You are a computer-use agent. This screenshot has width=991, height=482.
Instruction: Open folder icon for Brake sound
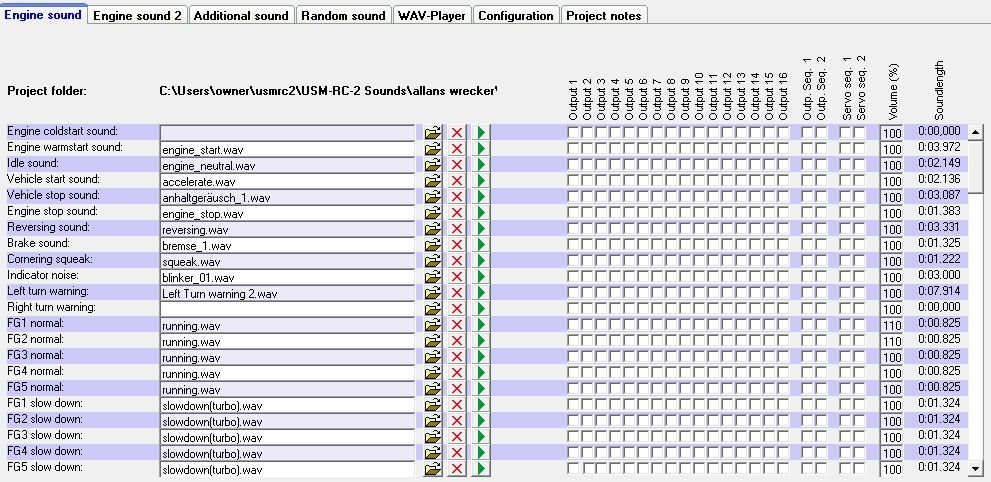[432, 244]
